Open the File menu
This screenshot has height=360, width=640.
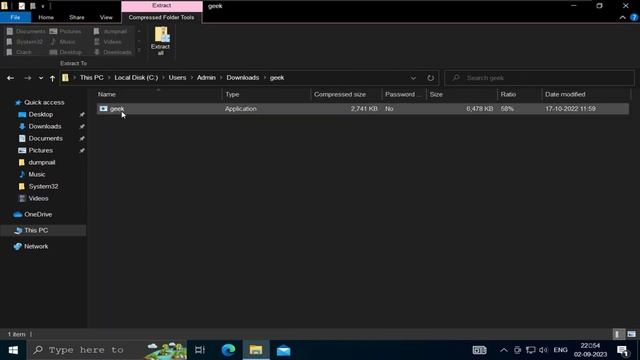[x=16, y=18]
